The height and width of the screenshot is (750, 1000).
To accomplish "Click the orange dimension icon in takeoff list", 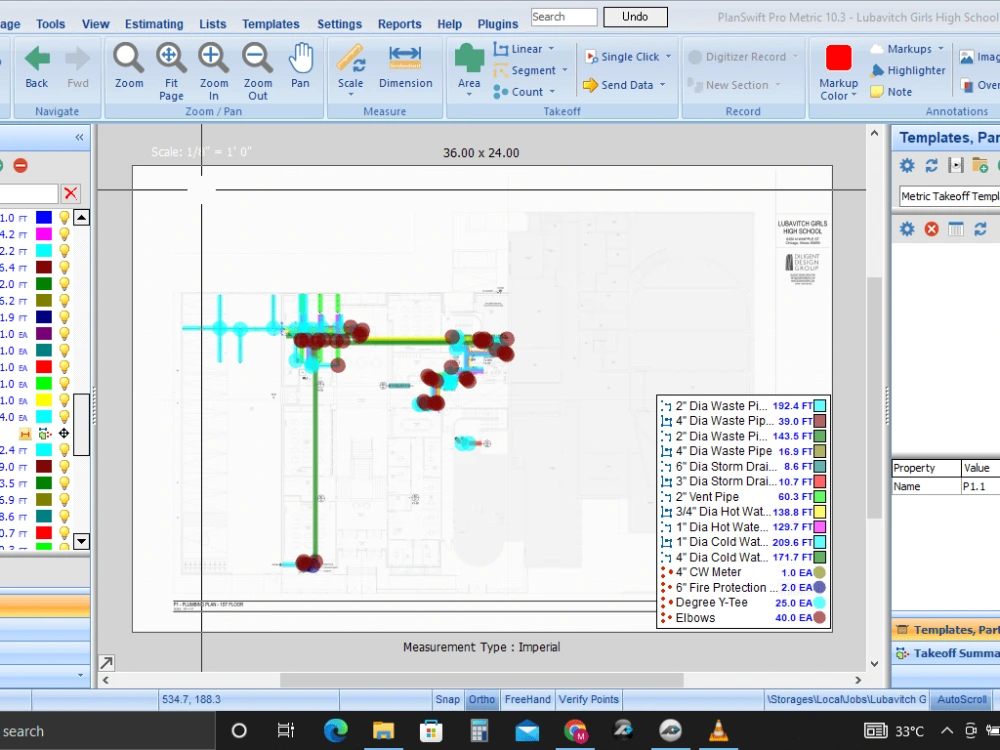I will [25, 434].
